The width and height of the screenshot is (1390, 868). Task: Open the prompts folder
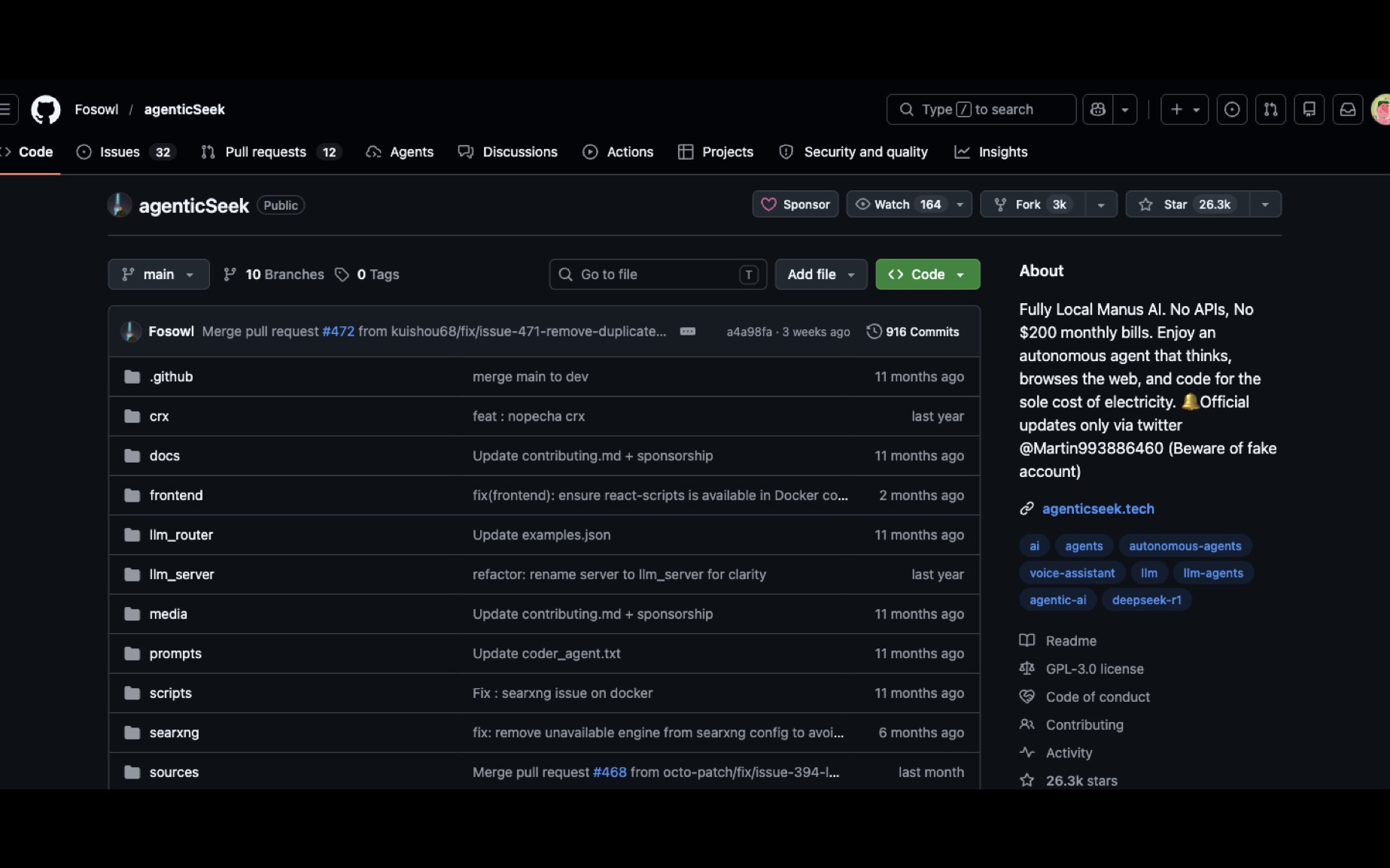click(x=175, y=654)
